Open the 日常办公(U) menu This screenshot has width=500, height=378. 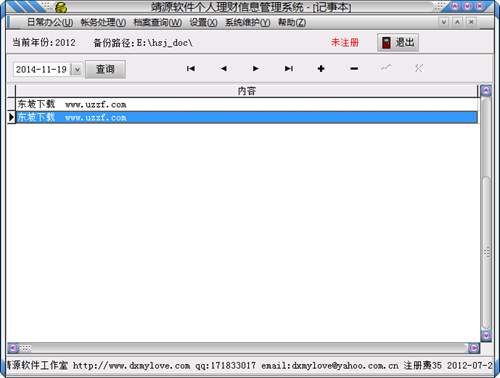[50, 23]
